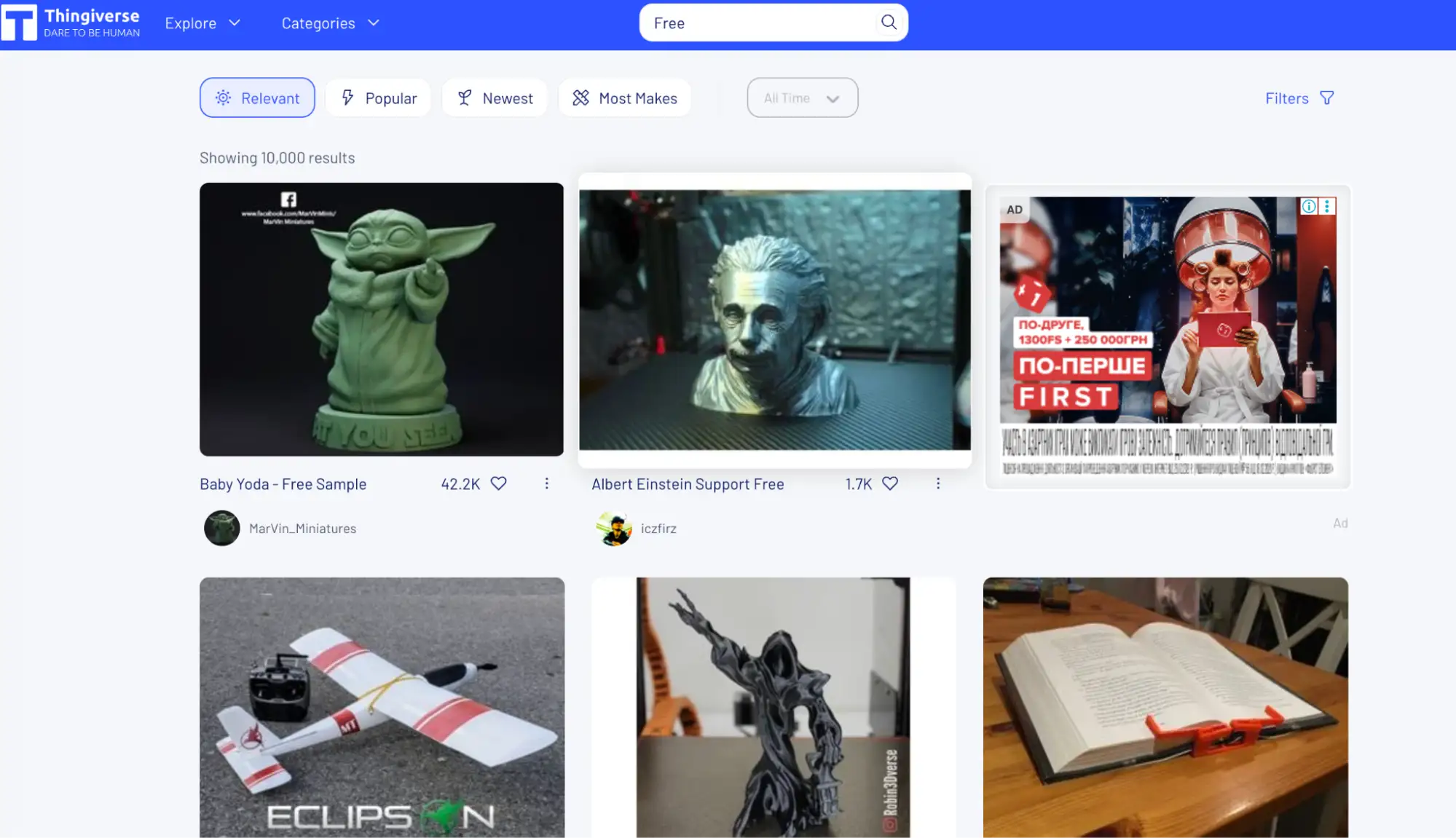The width and height of the screenshot is (1456, 838).
Task: Open the Eclipson RC airplane thumbnail
Action: coord(382,708)
